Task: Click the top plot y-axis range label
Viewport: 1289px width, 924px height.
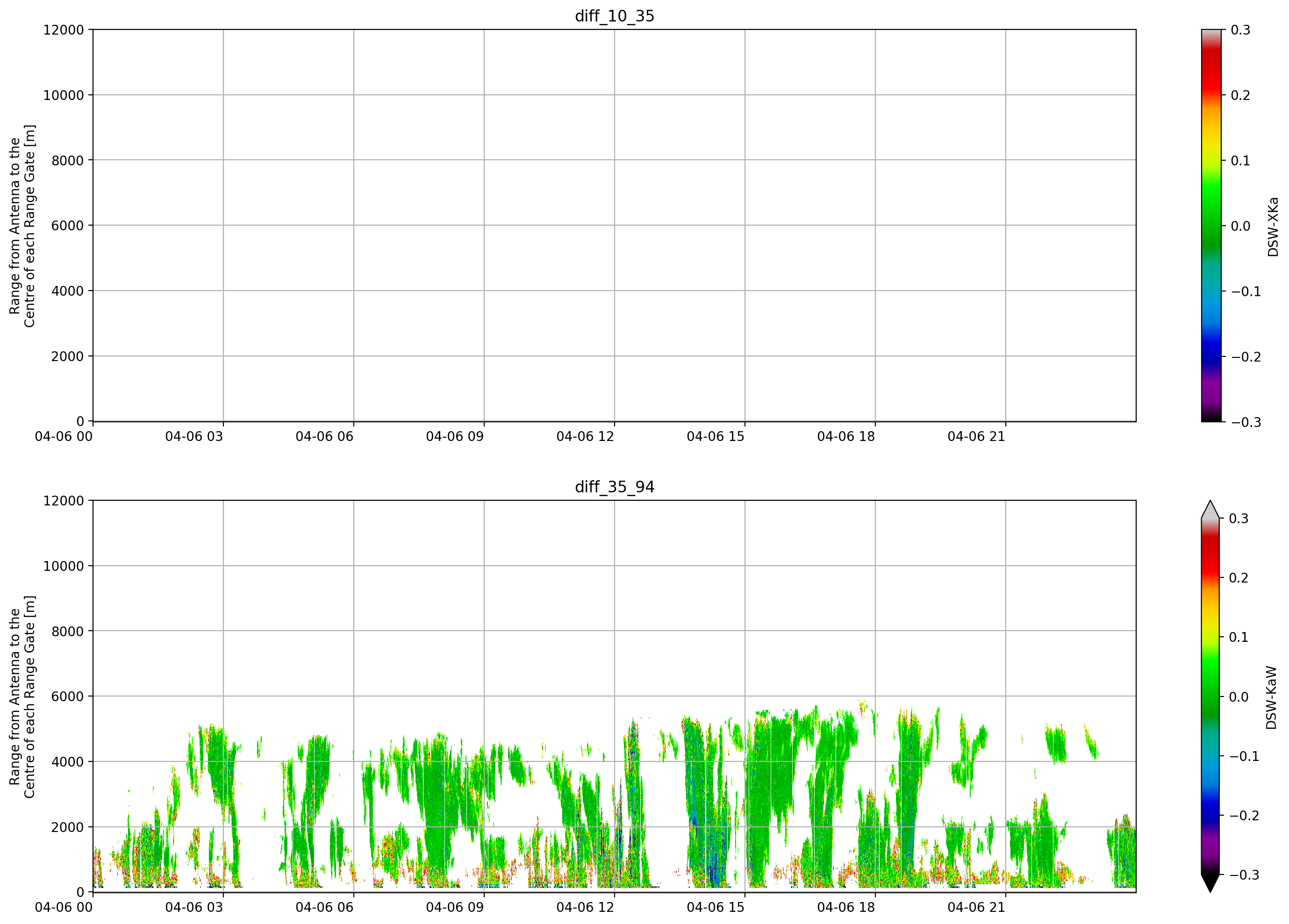Action: click(22, 226)
